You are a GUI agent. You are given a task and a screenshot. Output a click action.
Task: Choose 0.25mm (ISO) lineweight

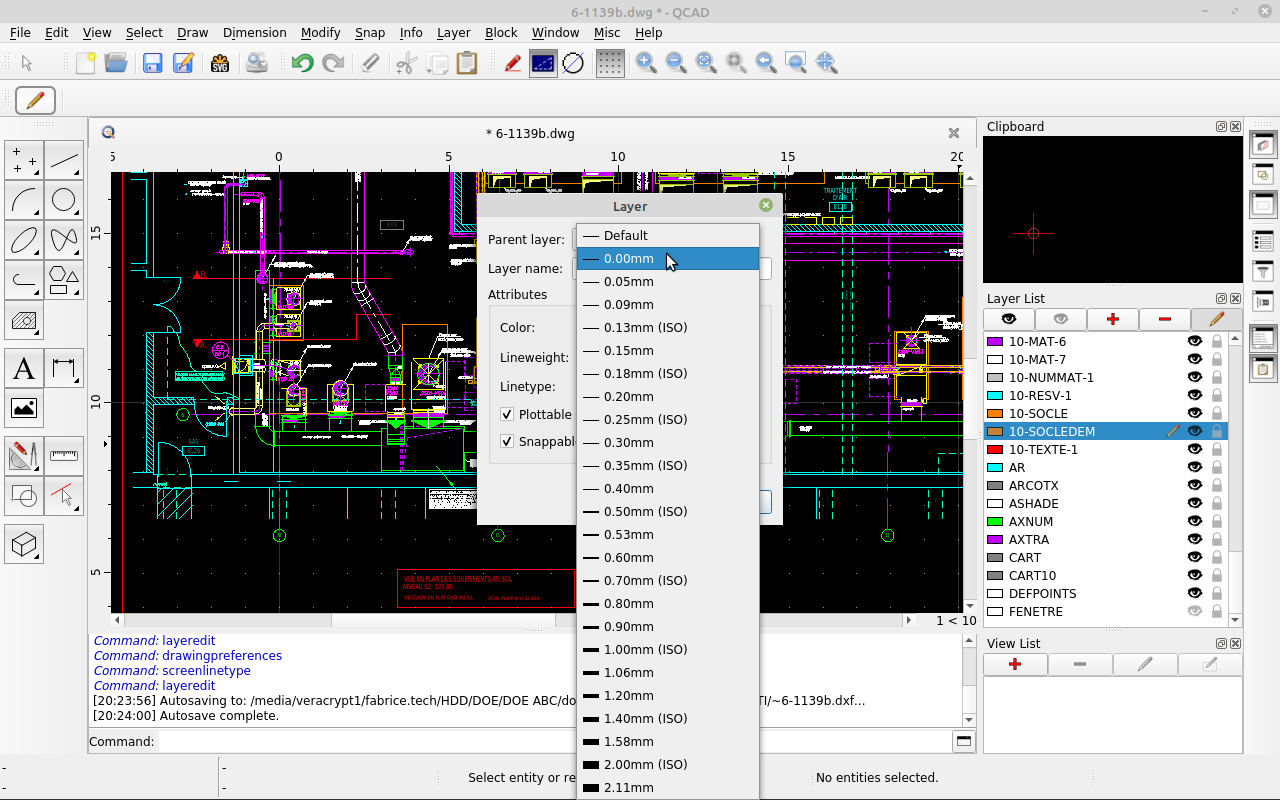668,419
